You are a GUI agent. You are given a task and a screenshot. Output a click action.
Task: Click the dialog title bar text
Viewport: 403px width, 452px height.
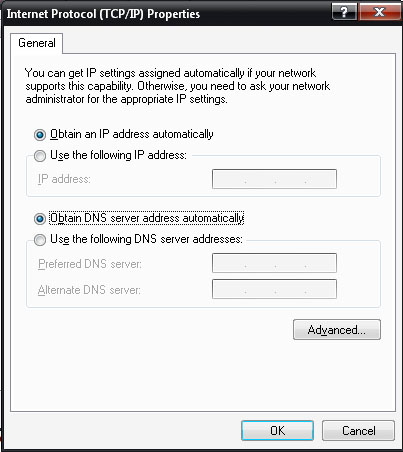coord(103,14)
